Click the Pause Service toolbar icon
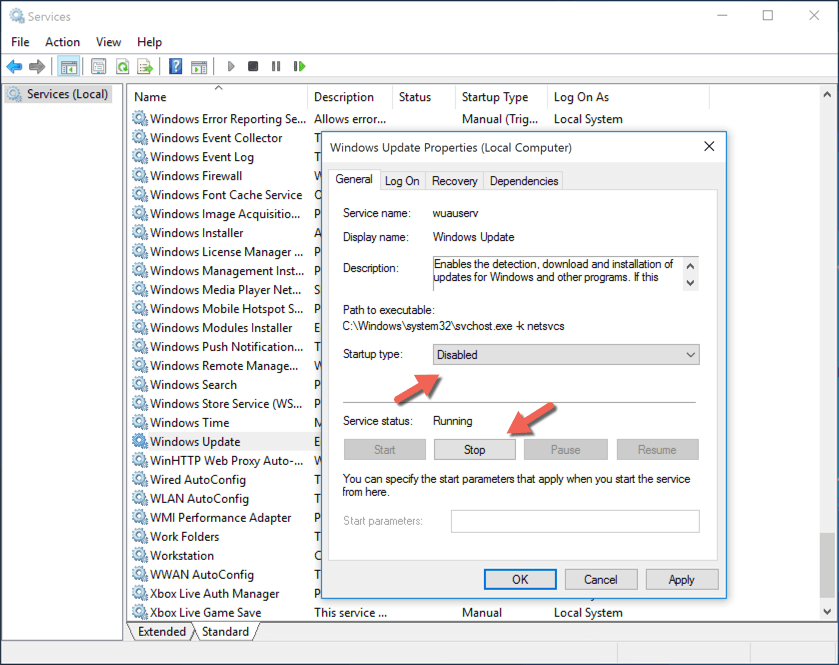 coord(276,66)
